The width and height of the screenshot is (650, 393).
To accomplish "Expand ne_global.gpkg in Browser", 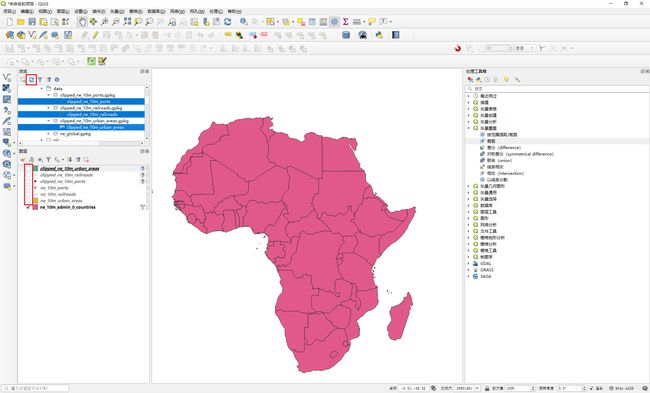I will (49, 134).
